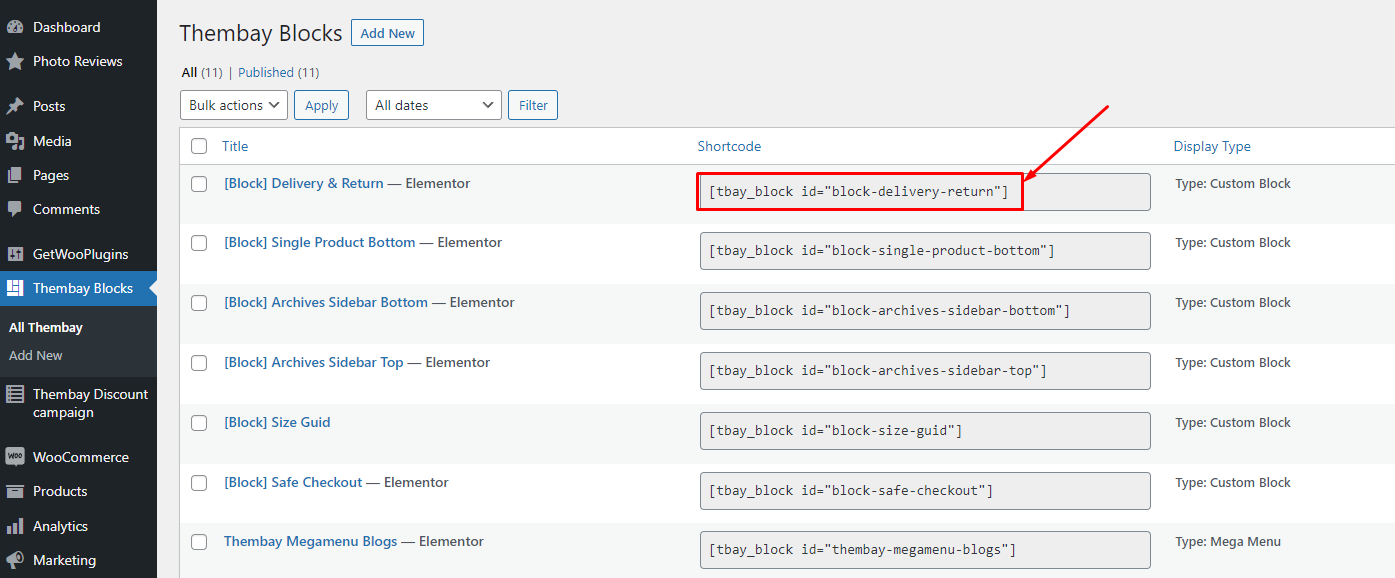
Task: Sort by the Display Type column header
Action: (1212, 146)
